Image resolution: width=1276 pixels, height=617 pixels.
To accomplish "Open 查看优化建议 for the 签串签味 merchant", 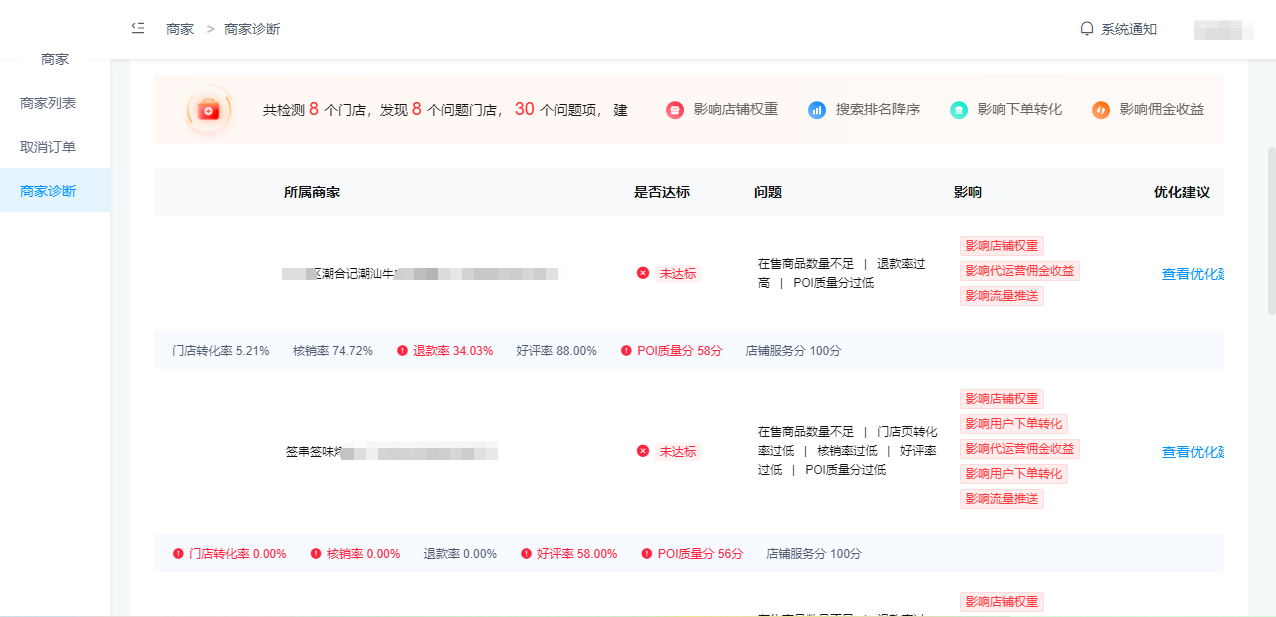I will coord(1192,452).
